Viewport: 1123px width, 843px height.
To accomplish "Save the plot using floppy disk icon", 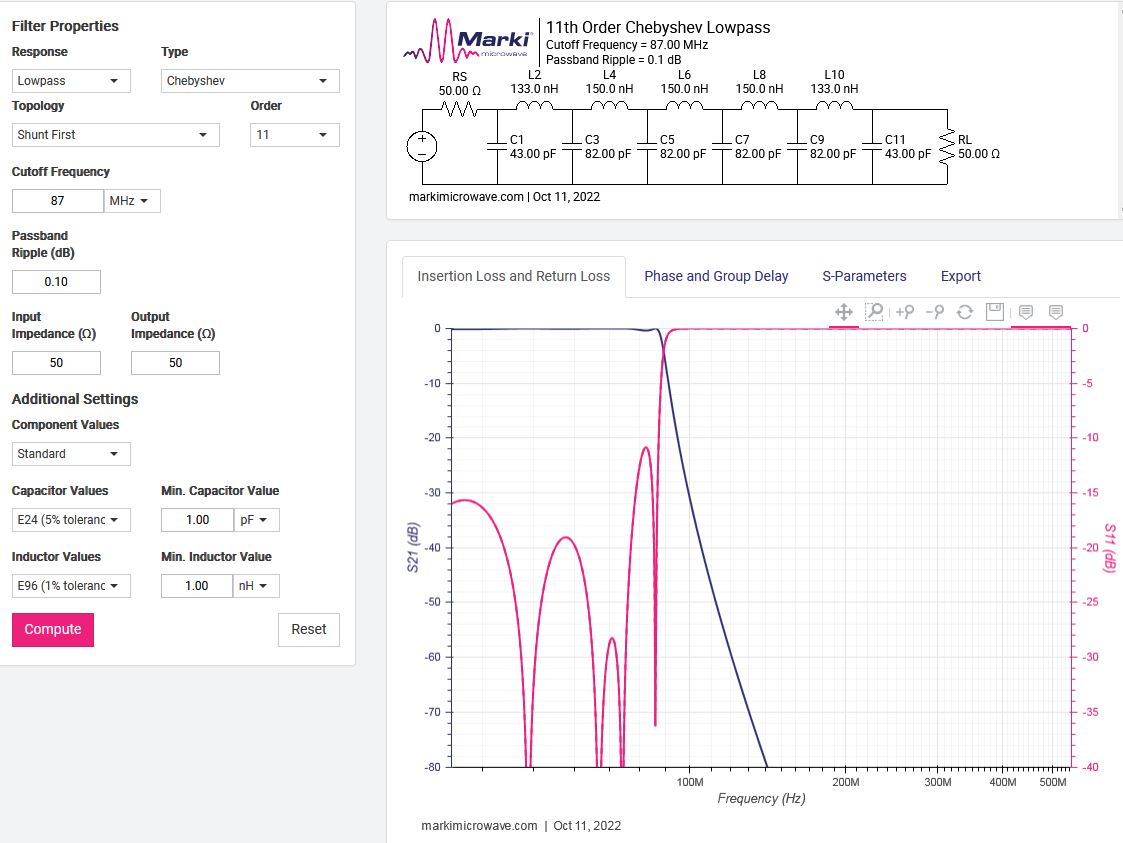I will coord(995,312).
